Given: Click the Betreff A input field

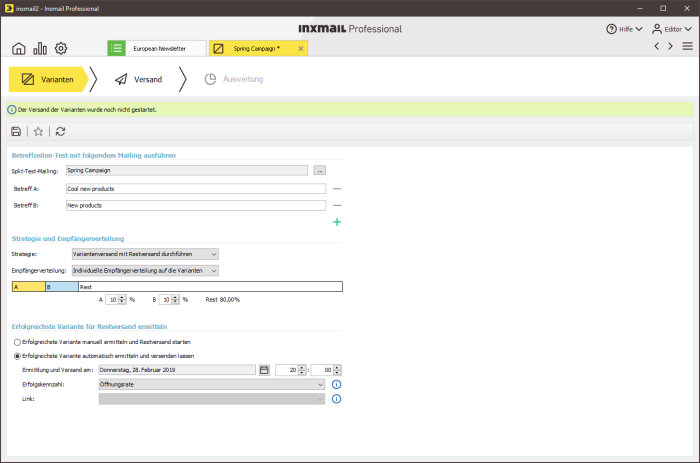Looking at the screenshot, I should 196,189.
